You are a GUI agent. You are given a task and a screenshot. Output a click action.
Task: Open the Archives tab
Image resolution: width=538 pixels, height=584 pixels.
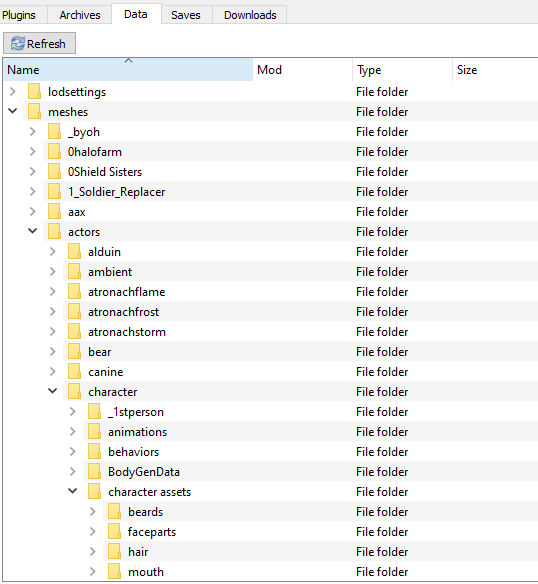pyautogui.click(x=80, y=15)
